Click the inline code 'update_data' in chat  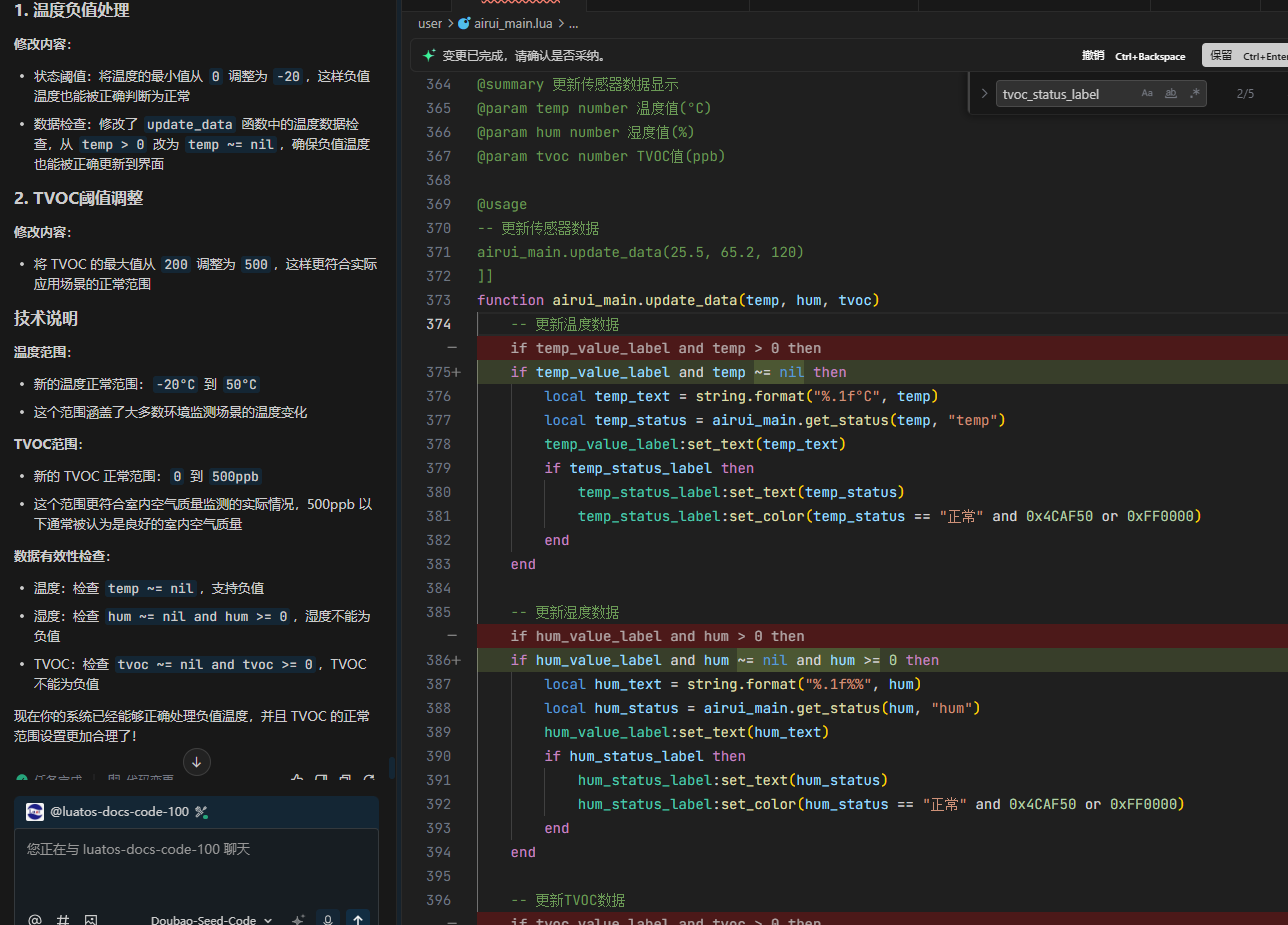190,125
